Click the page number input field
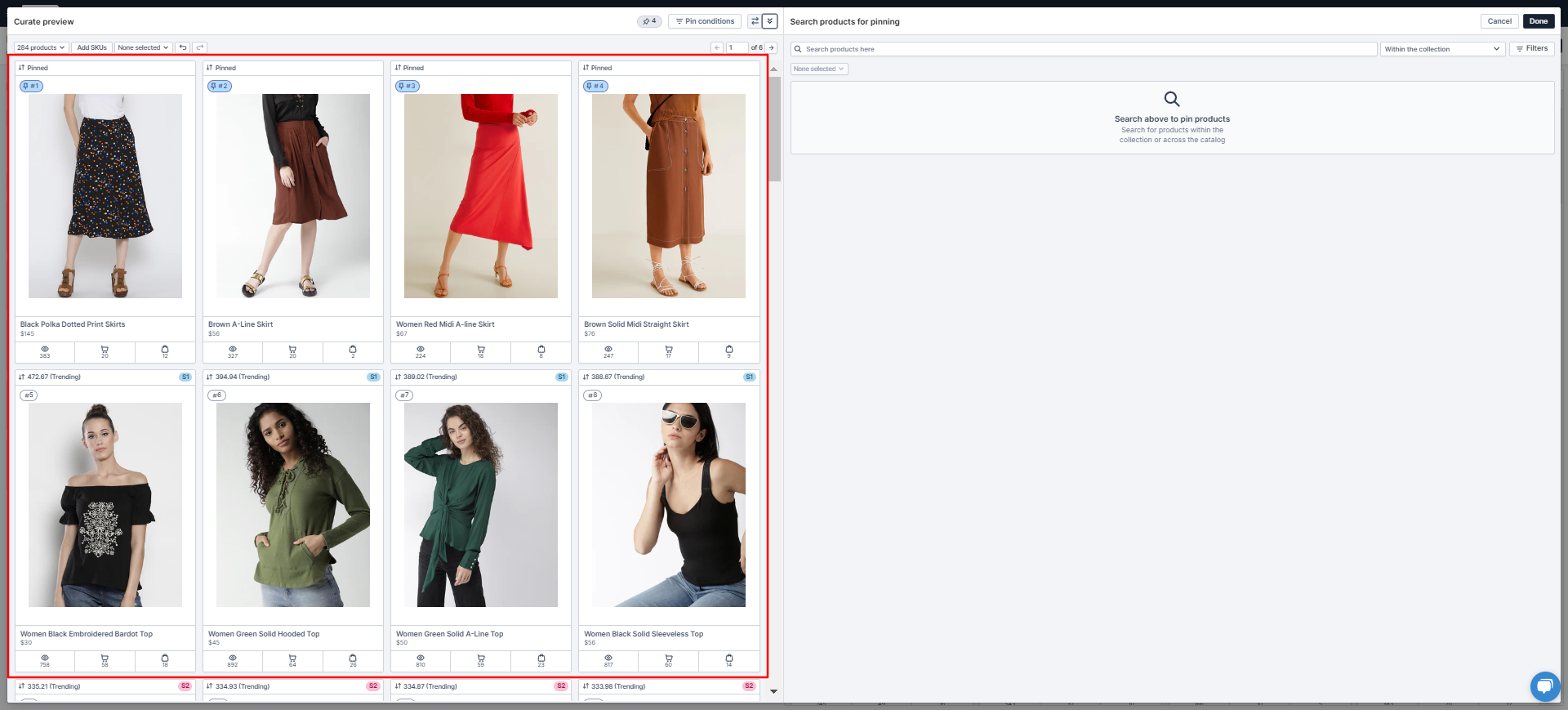 [x=737, y=47]
